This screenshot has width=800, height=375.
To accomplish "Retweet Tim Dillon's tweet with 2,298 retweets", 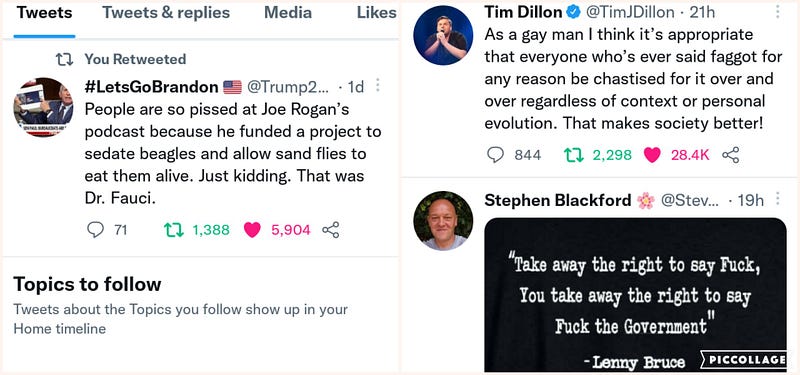I will [573, 155].
